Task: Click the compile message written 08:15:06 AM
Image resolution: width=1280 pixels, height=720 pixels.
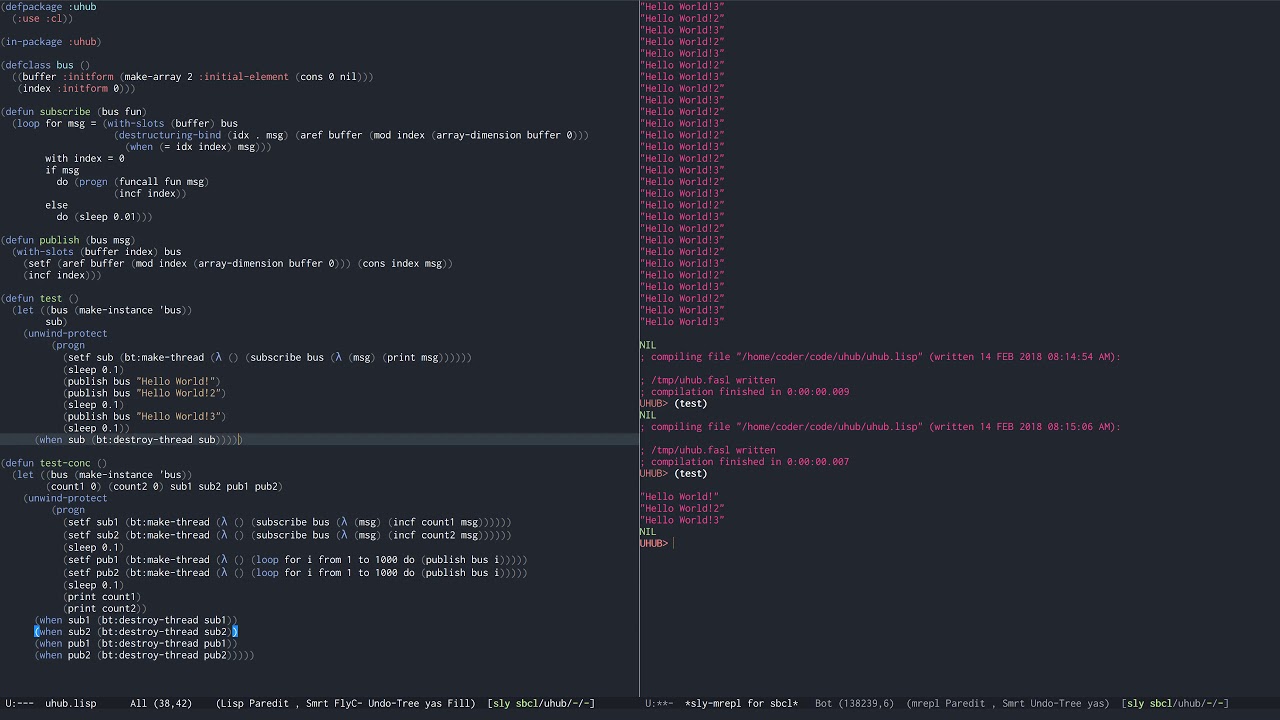Action: pyautogui.click(x=880, y=427)
